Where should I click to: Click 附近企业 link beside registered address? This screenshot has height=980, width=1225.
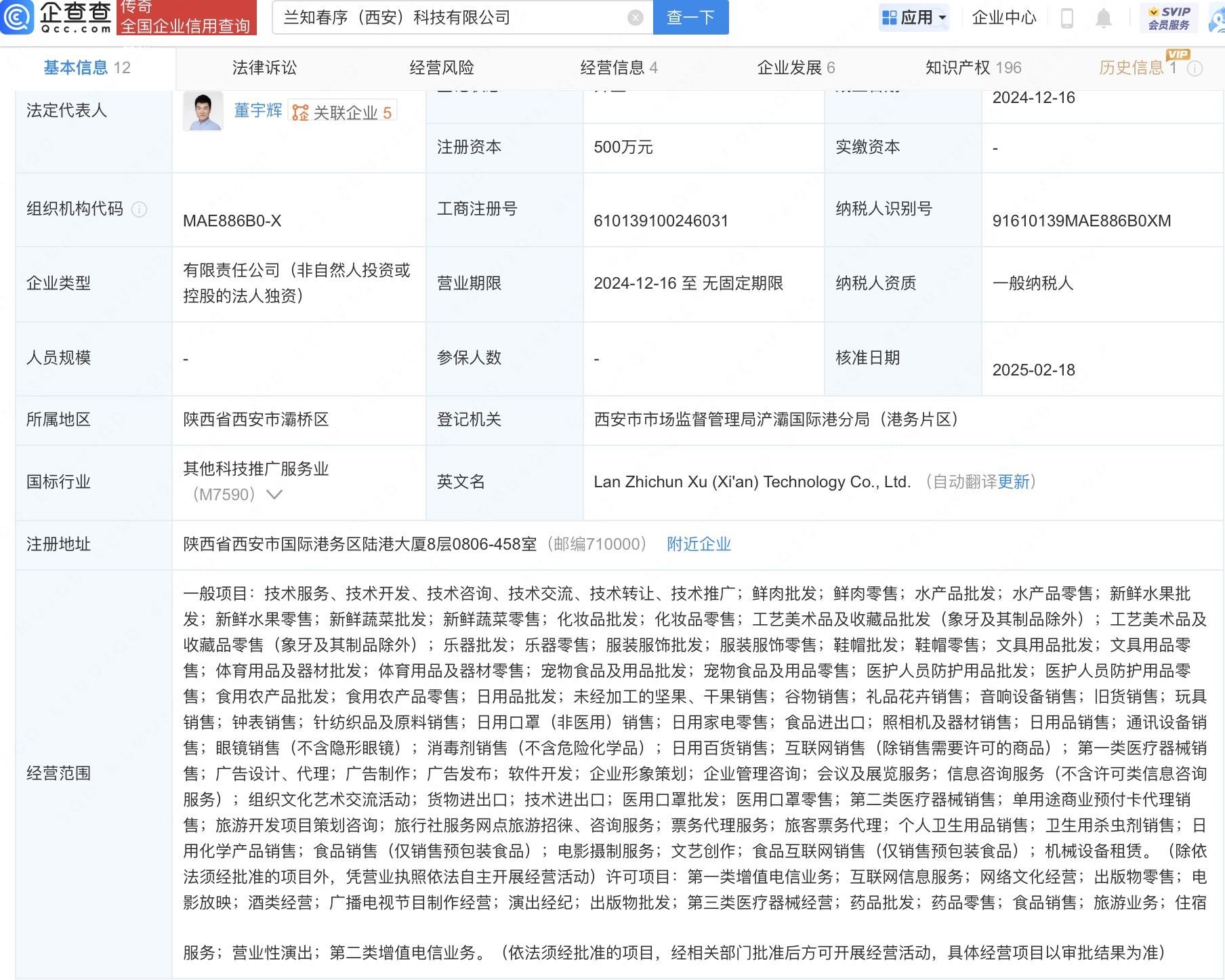pyautogui.click(x=699, y=544)
